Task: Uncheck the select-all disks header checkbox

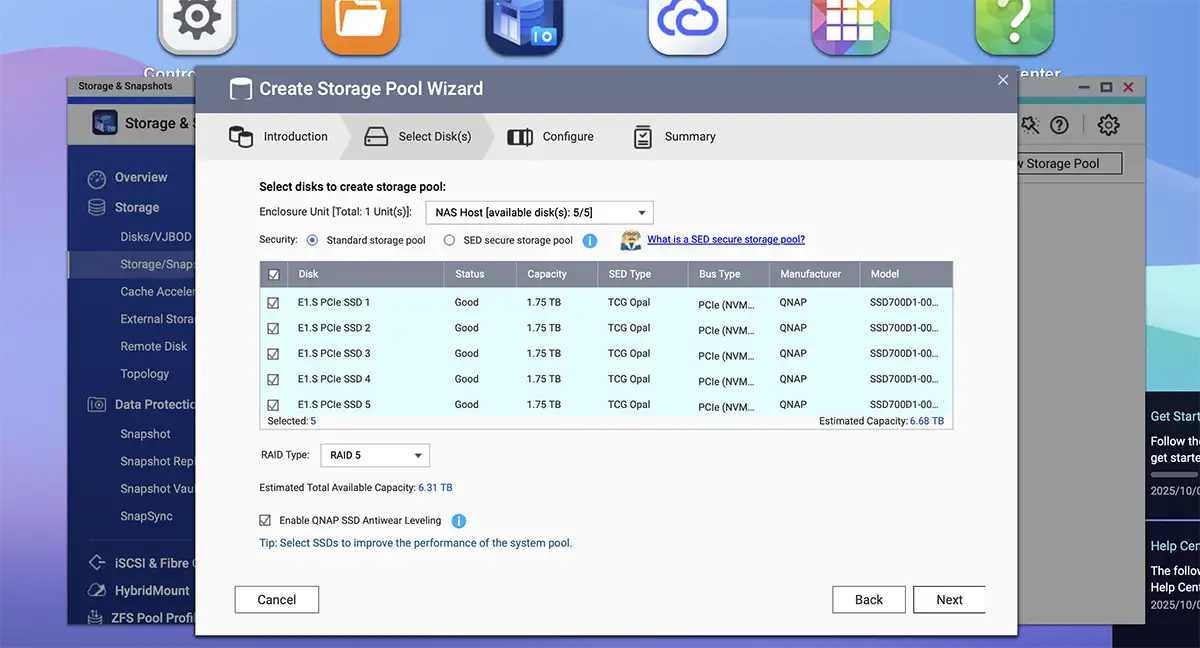Action: 273,274
